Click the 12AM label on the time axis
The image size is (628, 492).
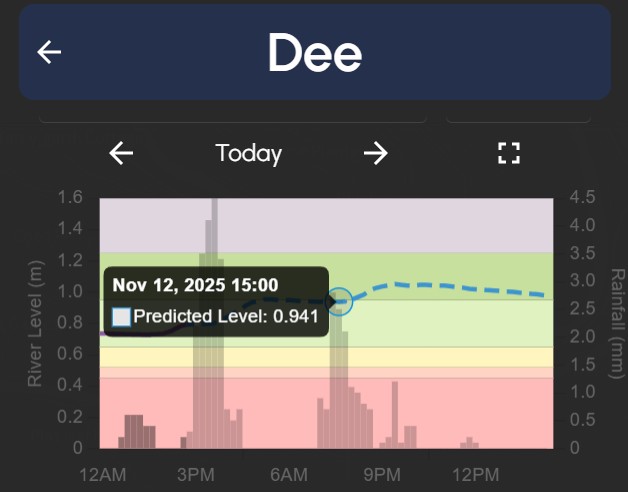pyautogui.click(x=102, y=473)
